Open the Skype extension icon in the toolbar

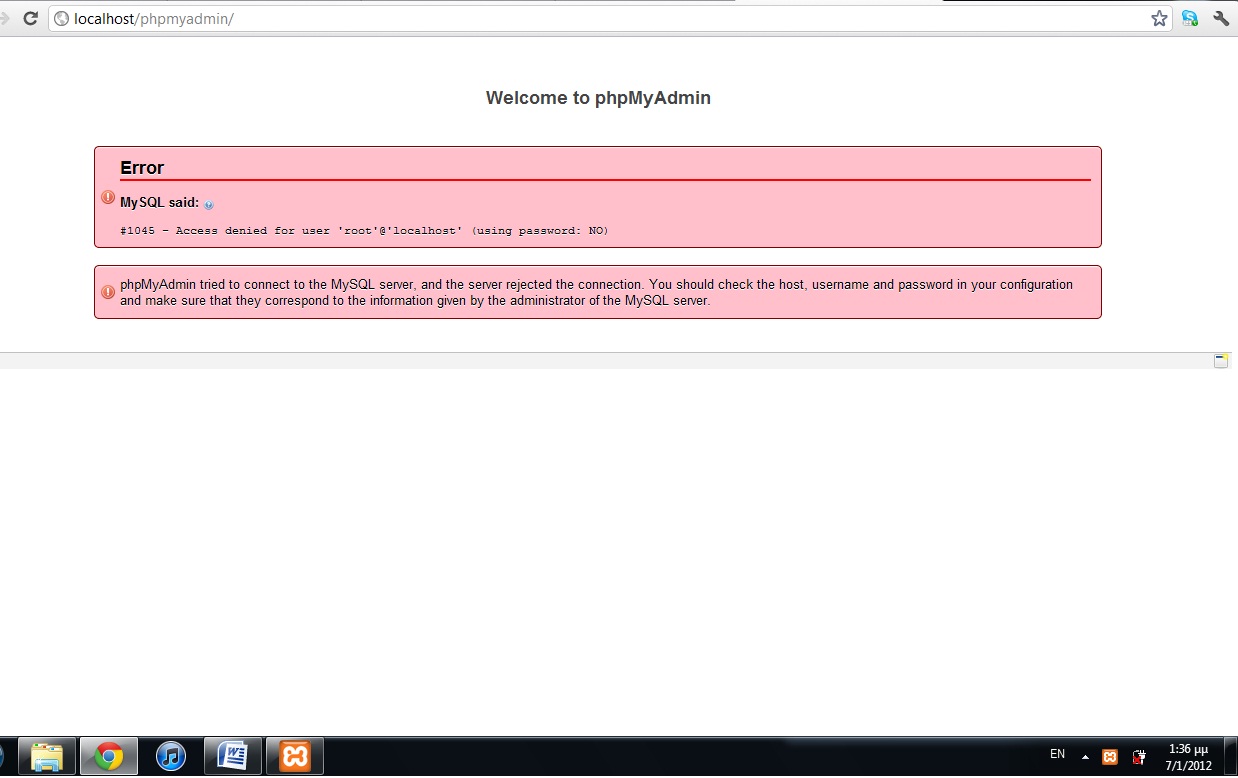point(1190,18)
